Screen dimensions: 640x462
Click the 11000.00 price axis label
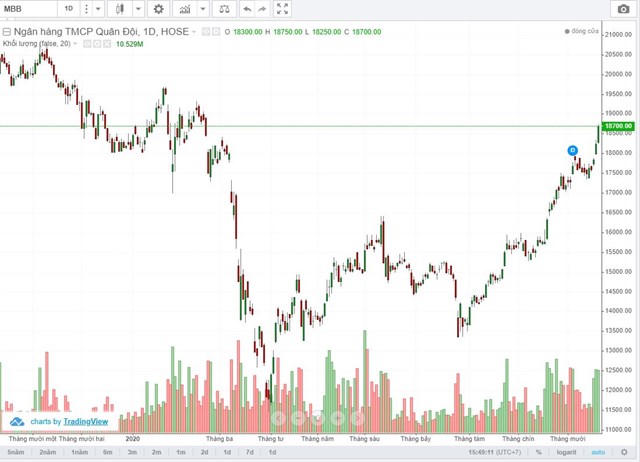[618, 429]
